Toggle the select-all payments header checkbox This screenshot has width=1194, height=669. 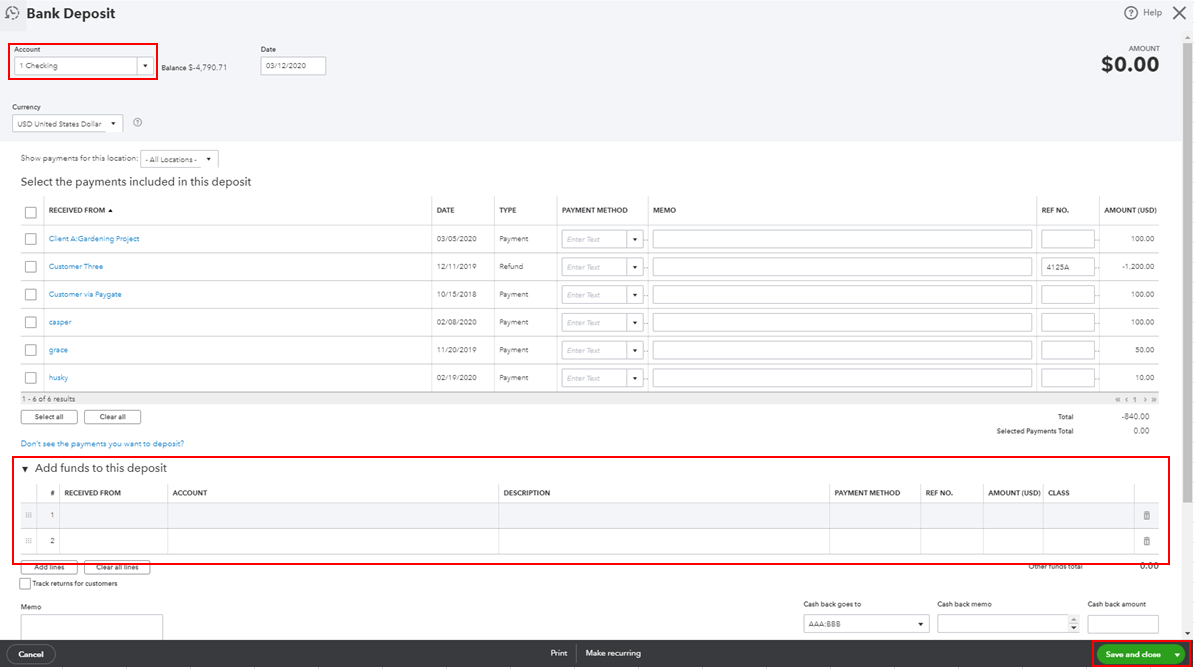click(30, 212)
